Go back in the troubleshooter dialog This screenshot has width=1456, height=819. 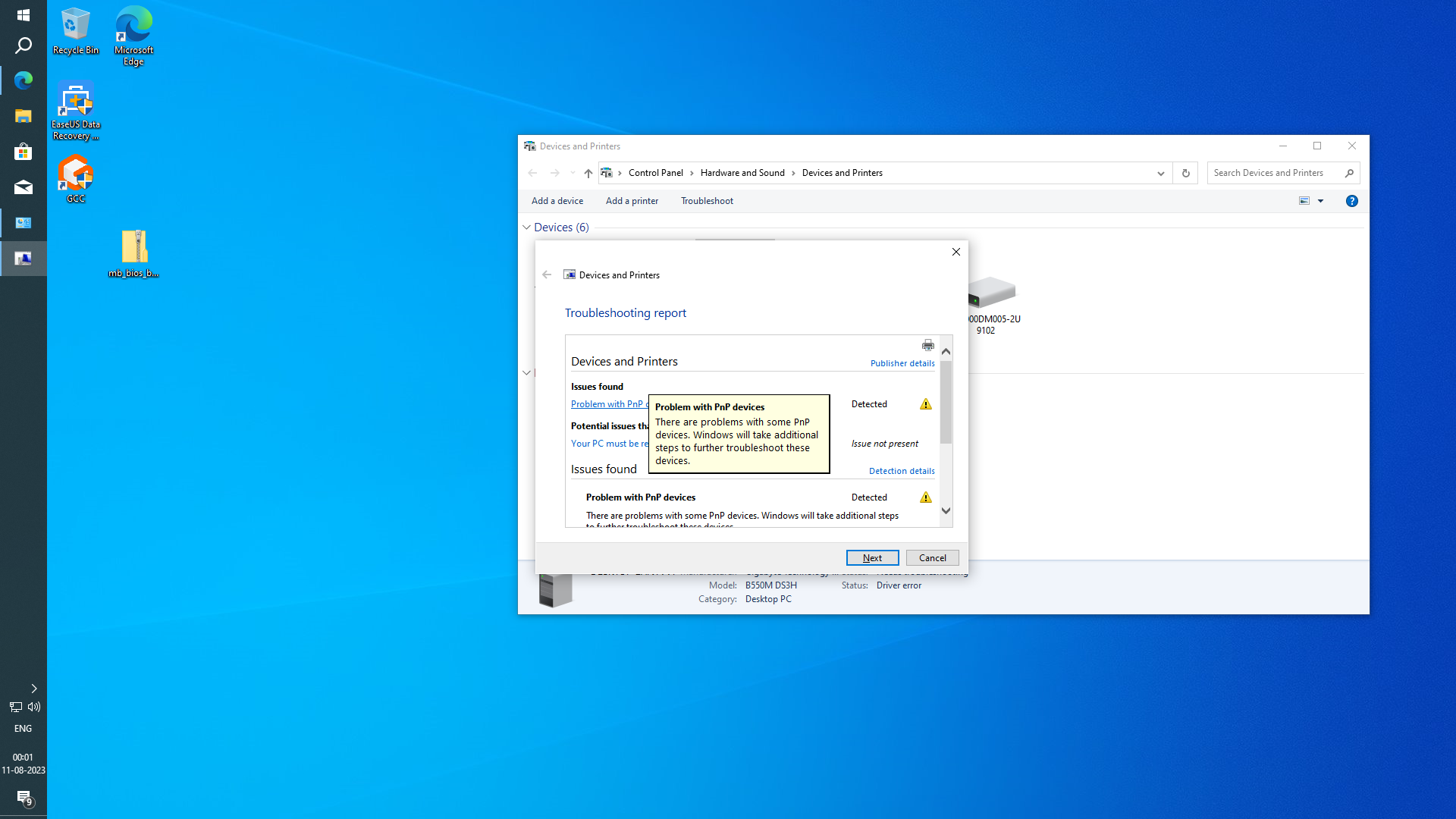(547, 275)
